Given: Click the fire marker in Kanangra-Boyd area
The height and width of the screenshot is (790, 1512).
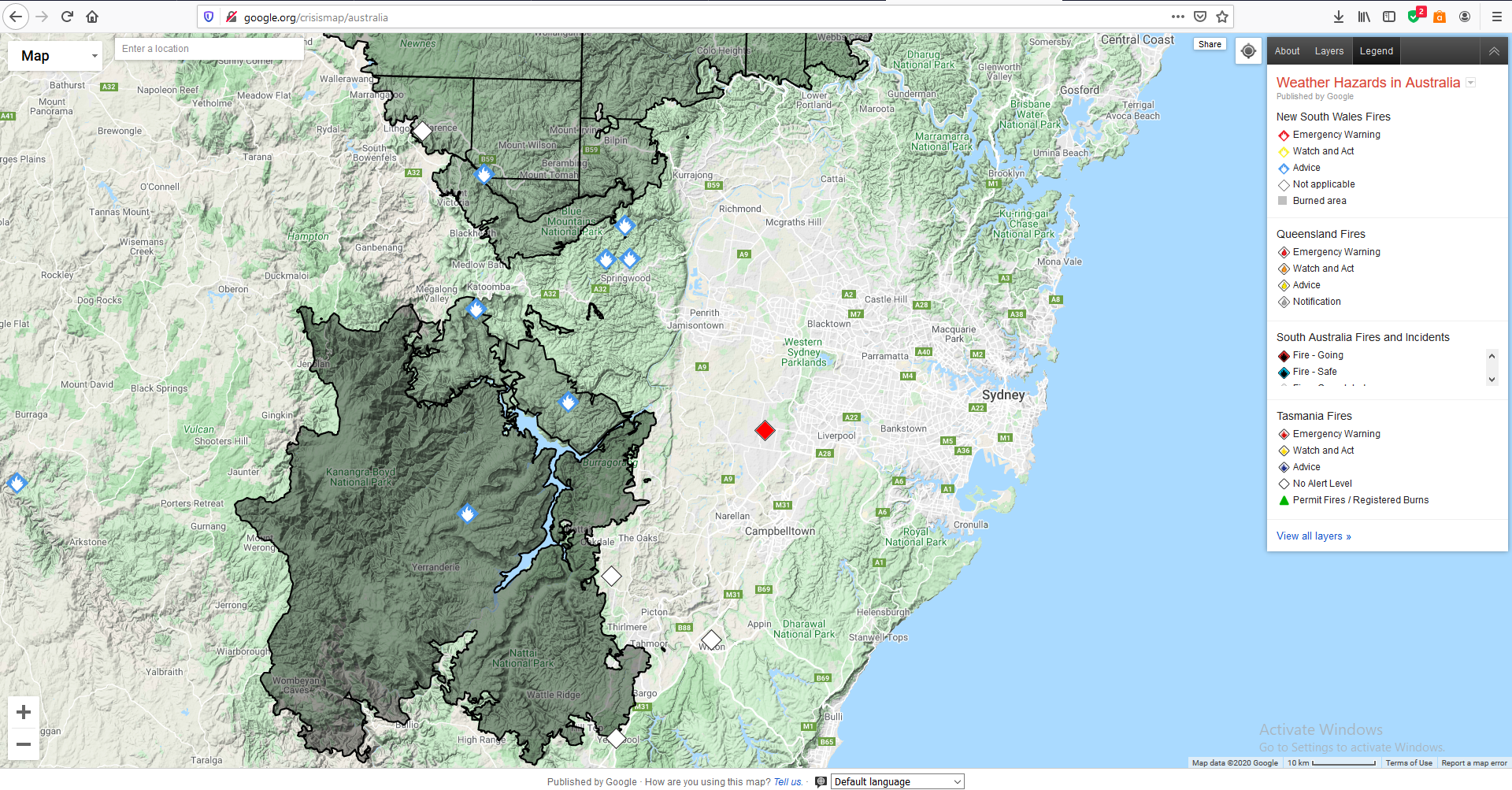Looking at the screenshot, I should click(x=468, y=514).
